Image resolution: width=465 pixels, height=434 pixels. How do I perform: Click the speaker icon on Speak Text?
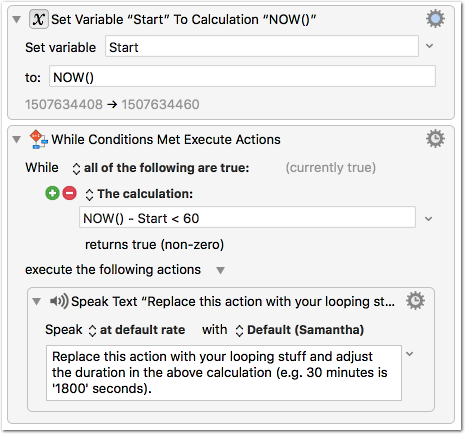(x=59, y=301)
